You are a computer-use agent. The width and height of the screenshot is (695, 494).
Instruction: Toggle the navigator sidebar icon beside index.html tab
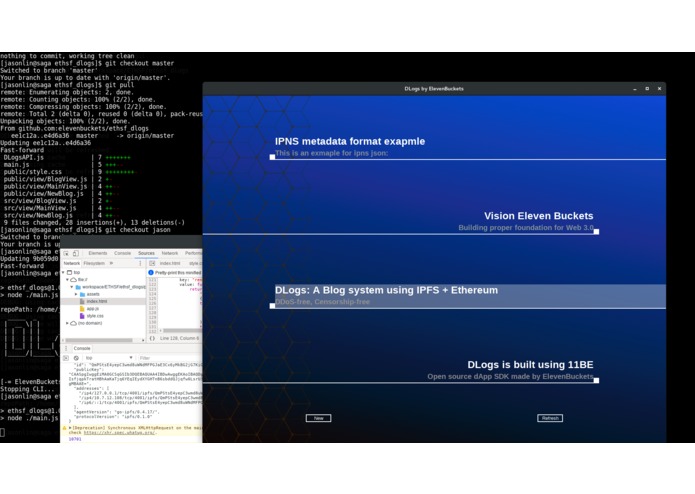(152, 263)
